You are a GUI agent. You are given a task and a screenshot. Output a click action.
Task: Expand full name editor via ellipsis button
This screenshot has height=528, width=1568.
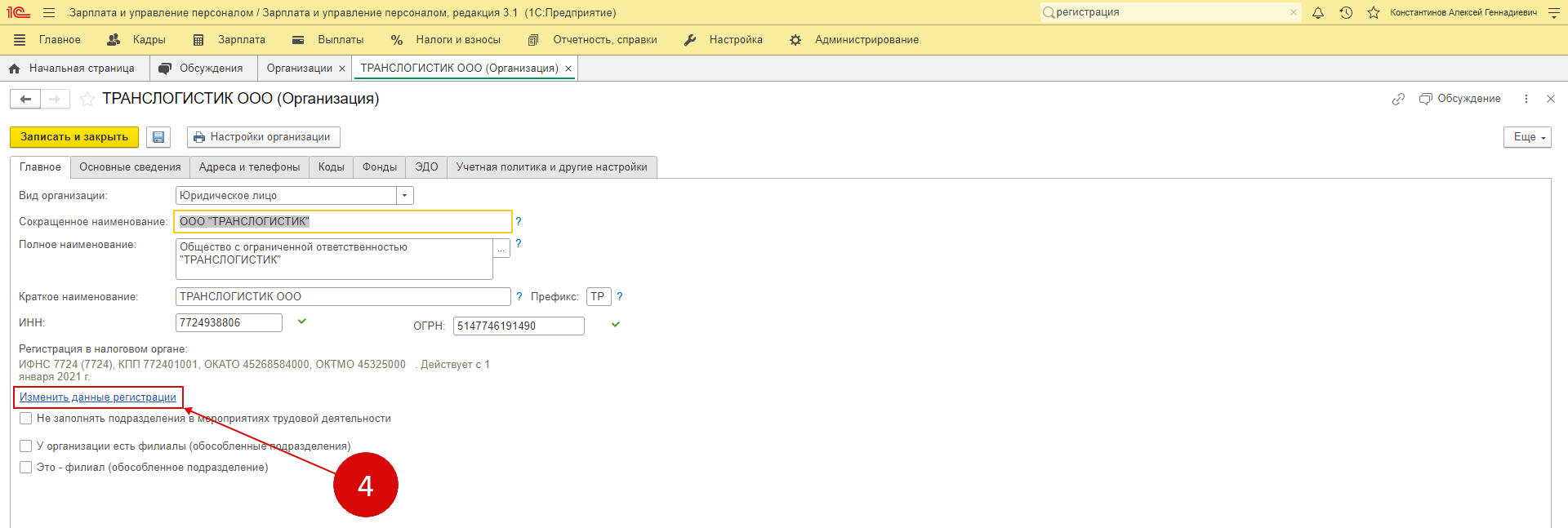[501, 248]
